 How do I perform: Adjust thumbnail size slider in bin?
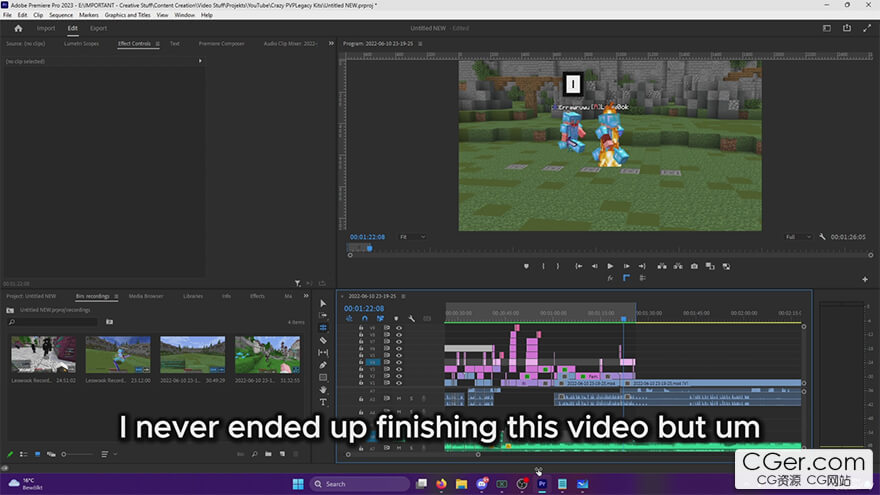77,454
